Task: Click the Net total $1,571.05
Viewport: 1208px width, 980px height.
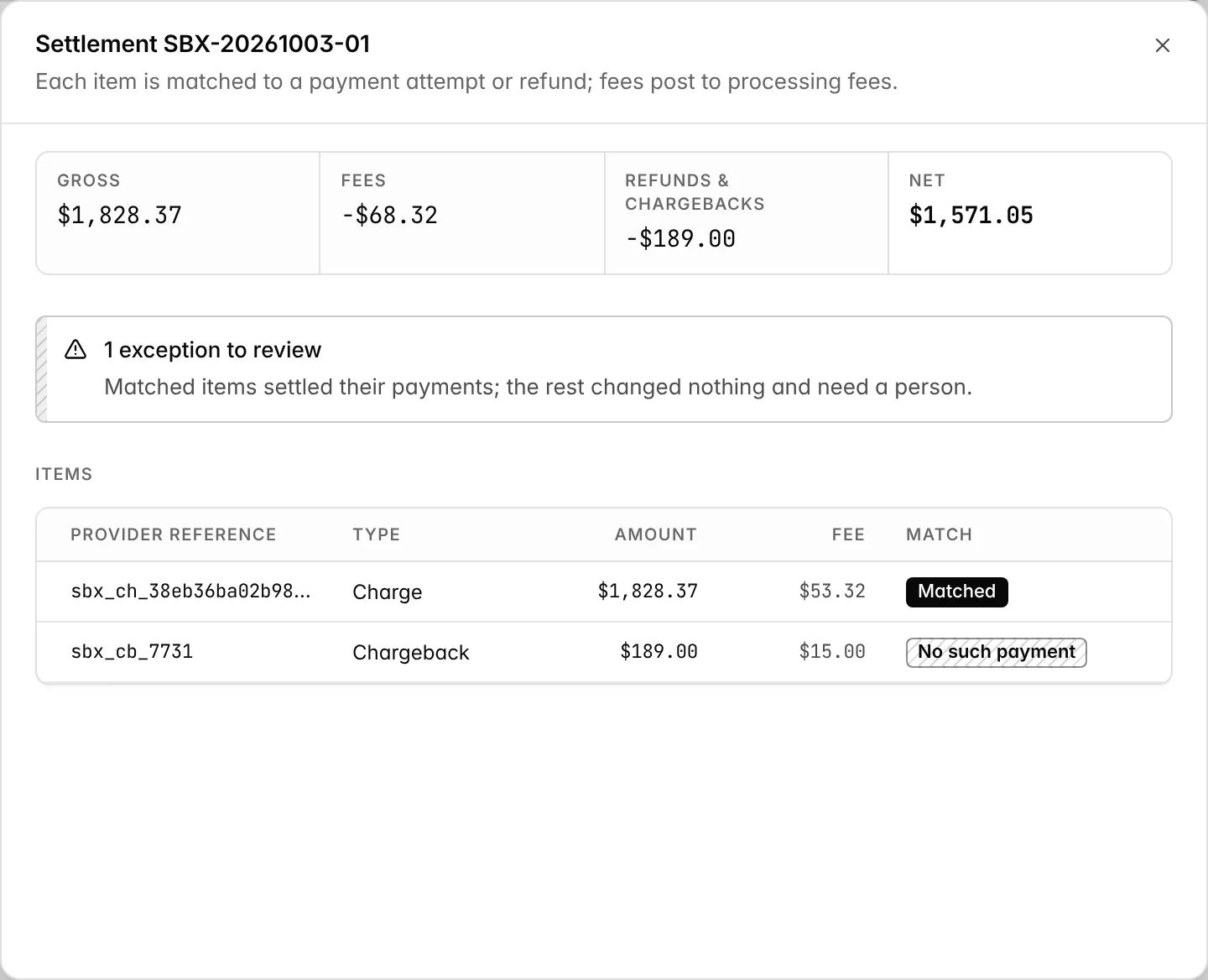Action: [x=971, y=216]
